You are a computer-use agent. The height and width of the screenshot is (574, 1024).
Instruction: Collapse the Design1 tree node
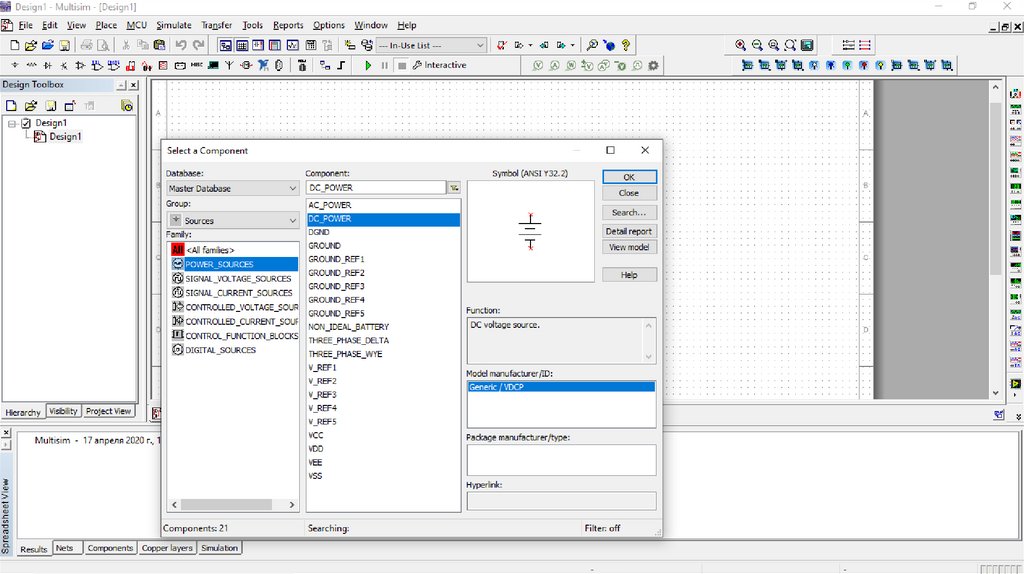click(x=12, y=123)
